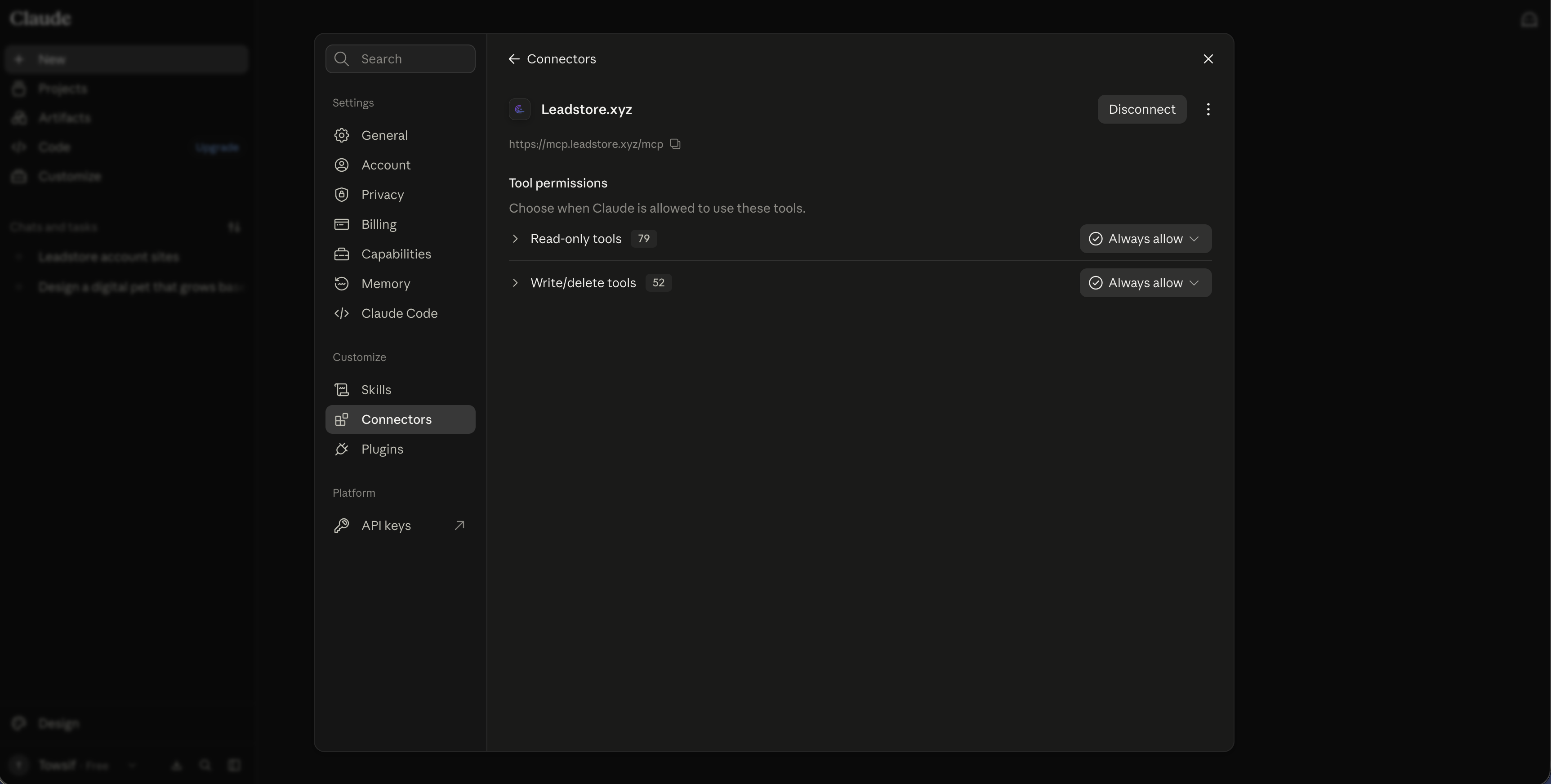Click the Upgrade link beside Code
1551x784 pixels.
217,147
